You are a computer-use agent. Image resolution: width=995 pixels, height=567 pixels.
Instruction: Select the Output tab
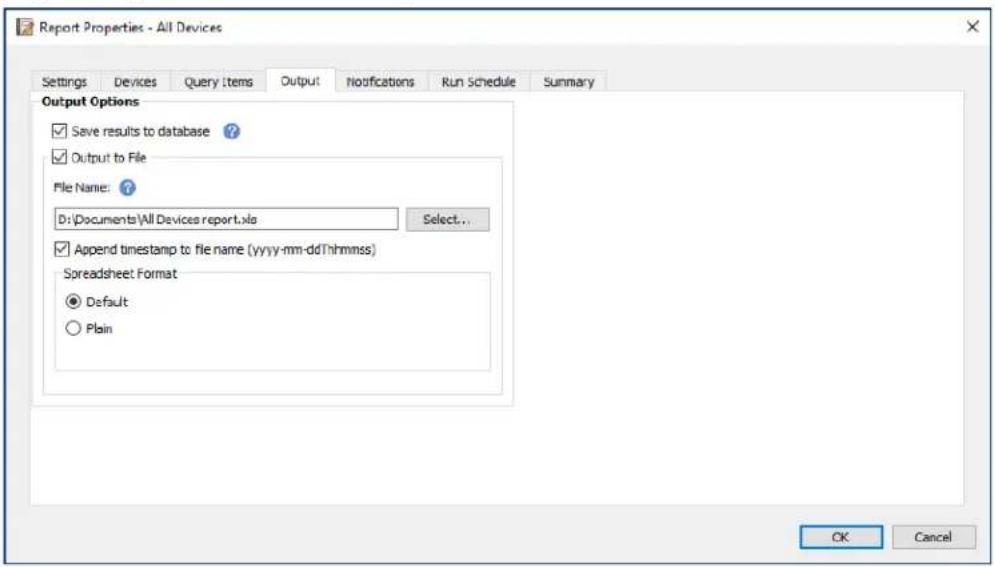(300, 82)
